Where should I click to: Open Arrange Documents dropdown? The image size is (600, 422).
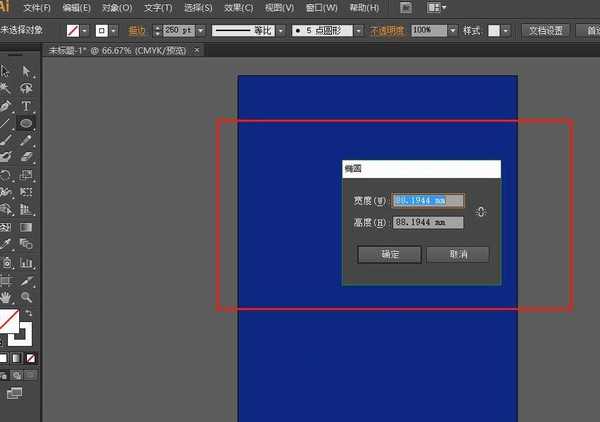437,8
